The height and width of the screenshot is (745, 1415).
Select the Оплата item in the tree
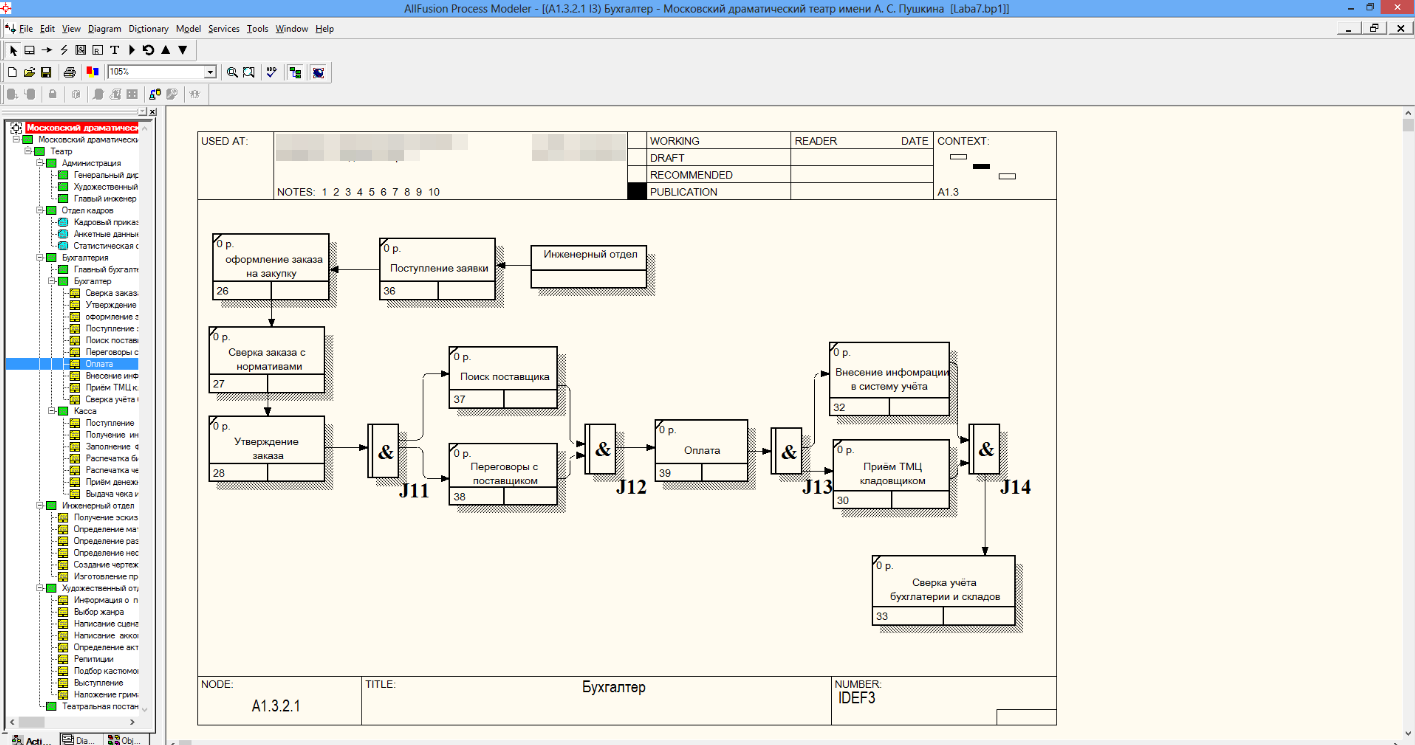[99, 364]
